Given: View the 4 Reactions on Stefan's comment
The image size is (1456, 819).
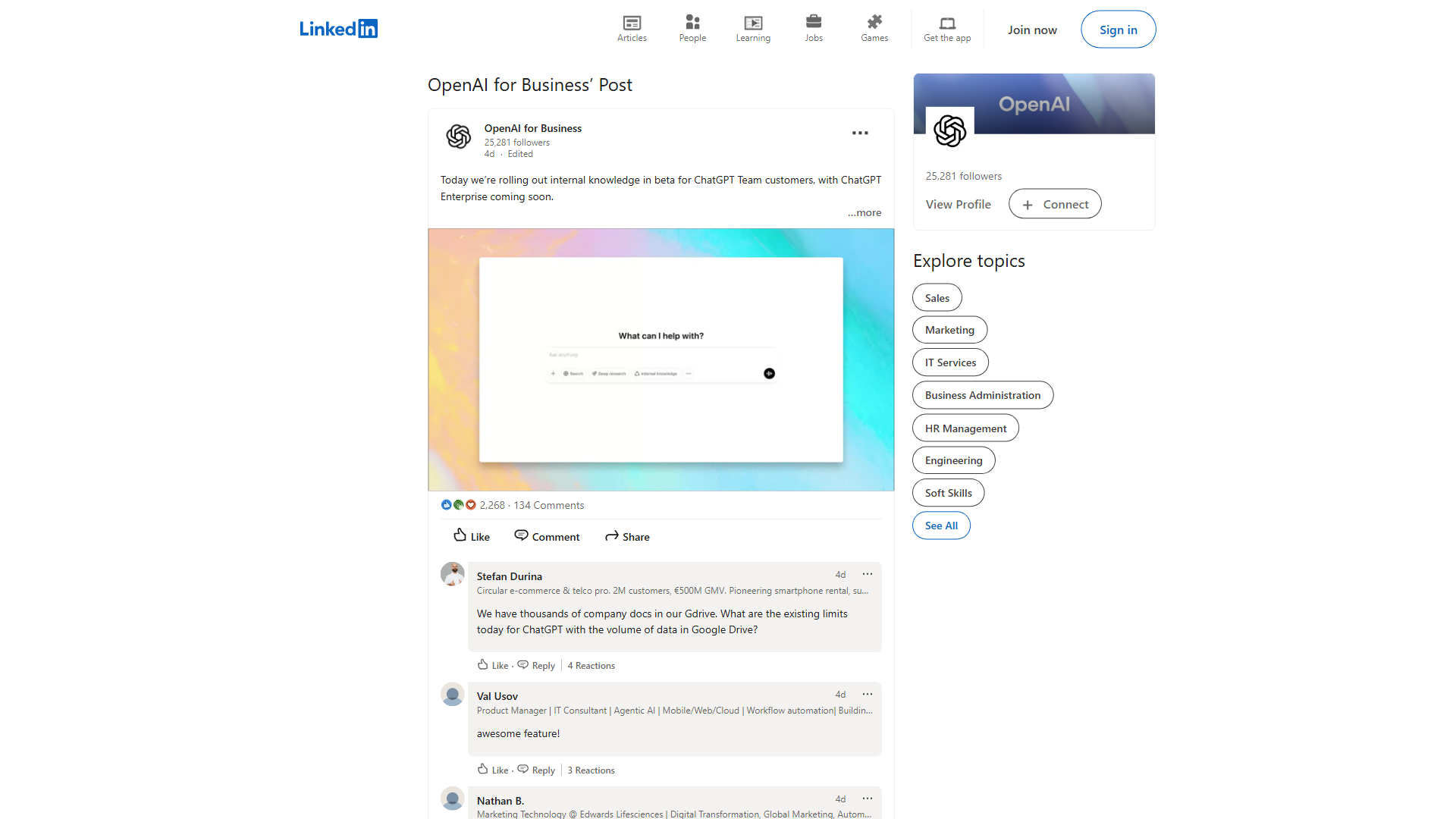Looking at the screenshot, I should (x=591, y=666).
